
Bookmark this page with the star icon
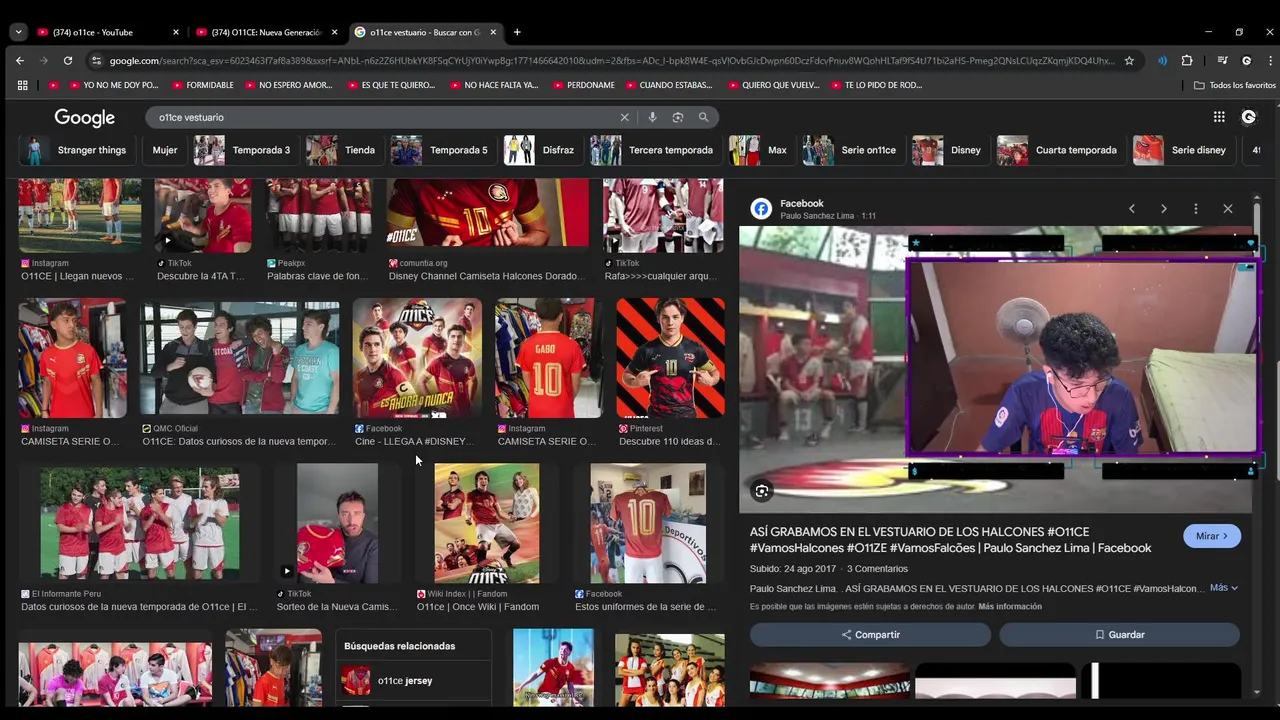(1129, 60)
